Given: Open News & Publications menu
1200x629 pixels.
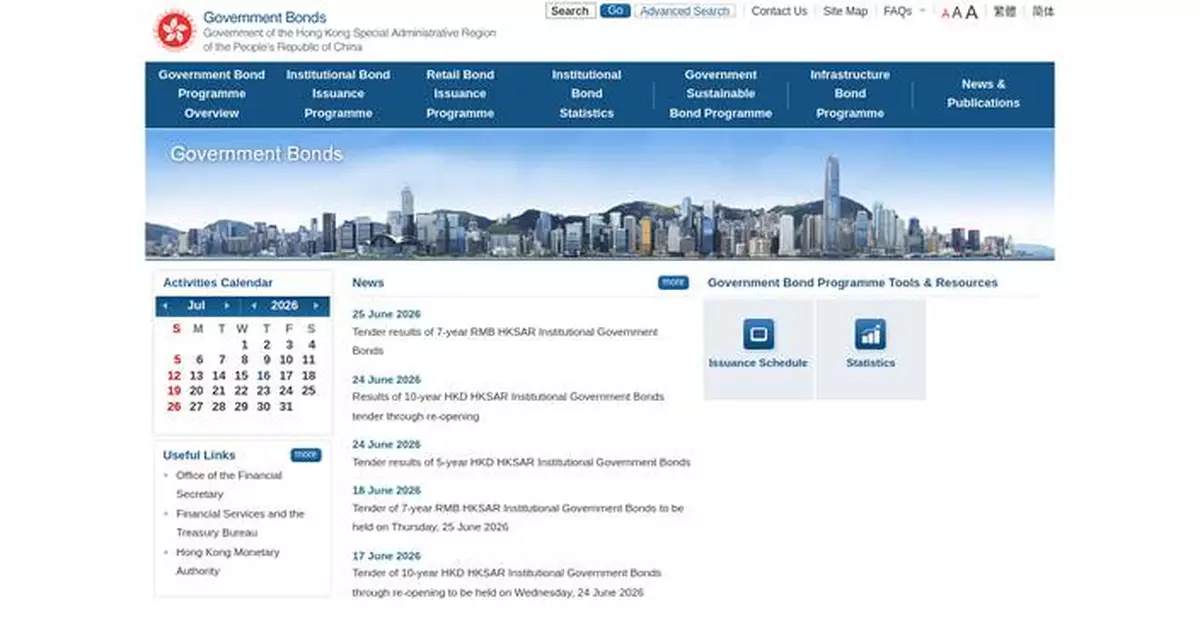Looking at the screenshot, I should [x=984, y=93].
